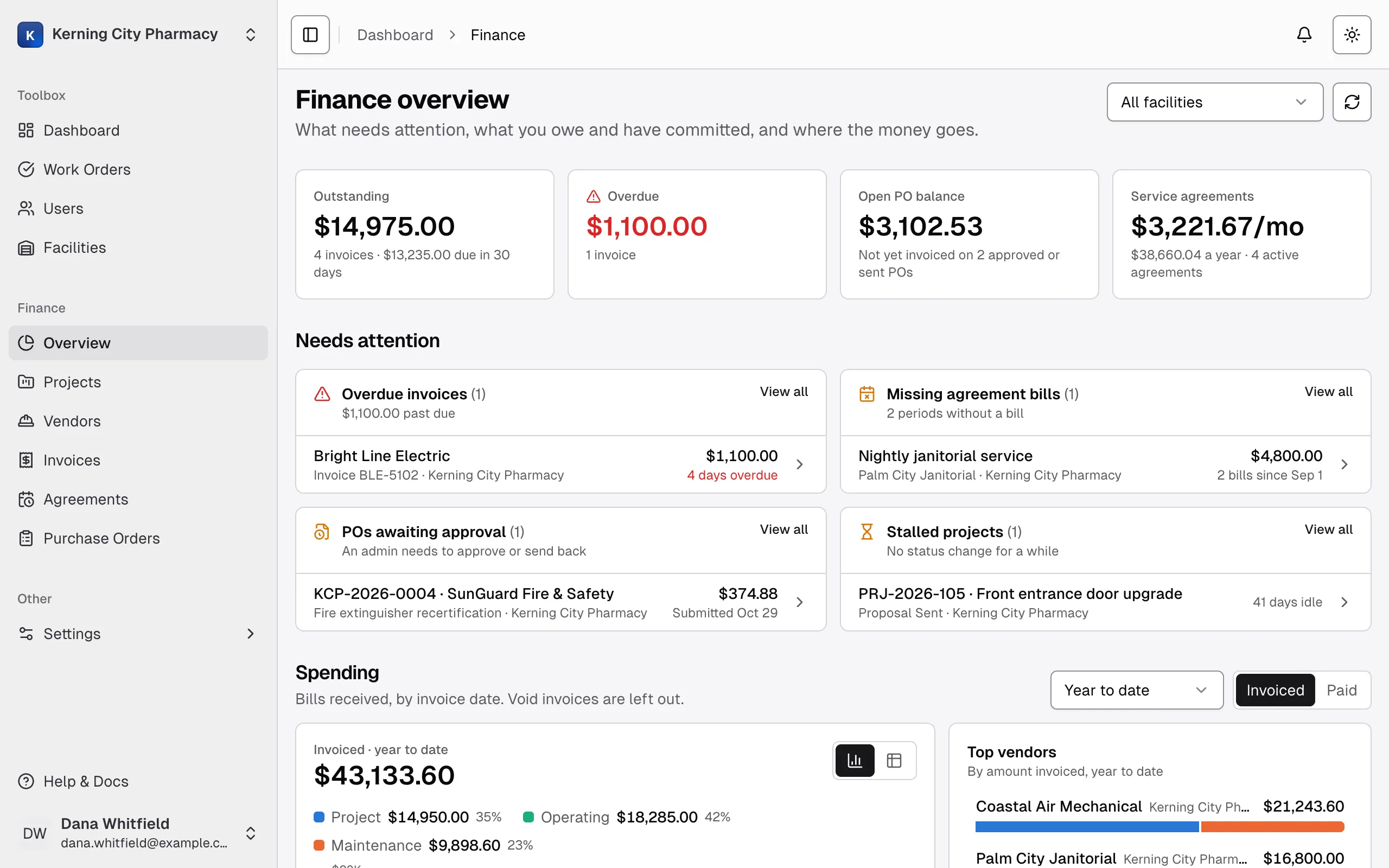Viewport: 1389px width, 868px height.
Task: Open the Year to date period dropdown
Action: (x=1137, y=690)
